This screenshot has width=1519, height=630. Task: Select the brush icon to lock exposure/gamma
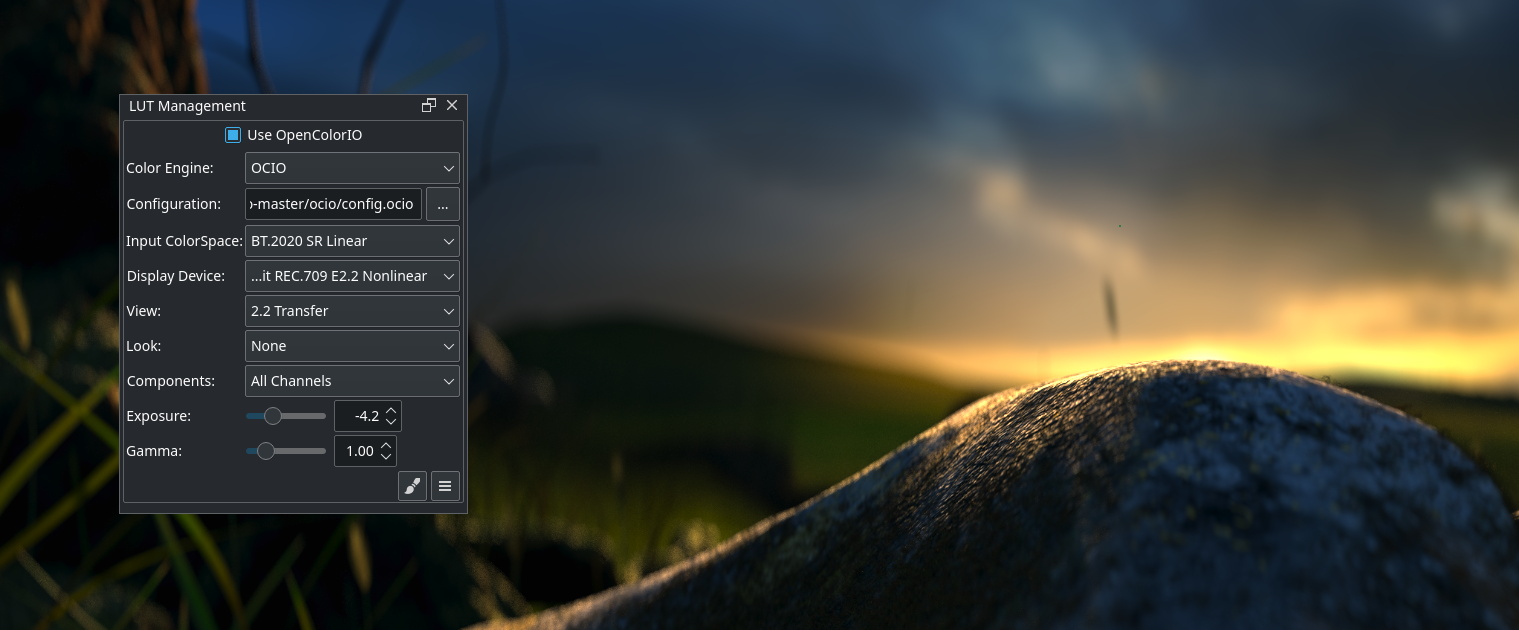tap(412, 486)
